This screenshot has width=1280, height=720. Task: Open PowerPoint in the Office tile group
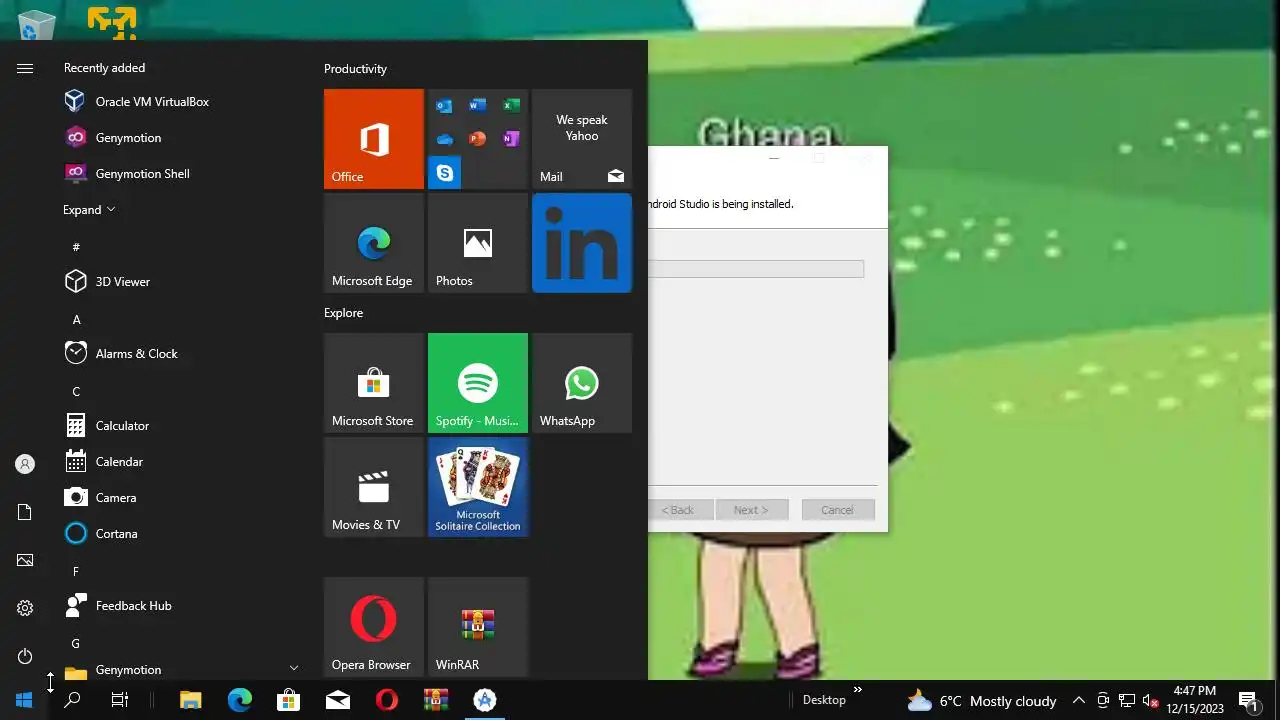click(478, 139)
